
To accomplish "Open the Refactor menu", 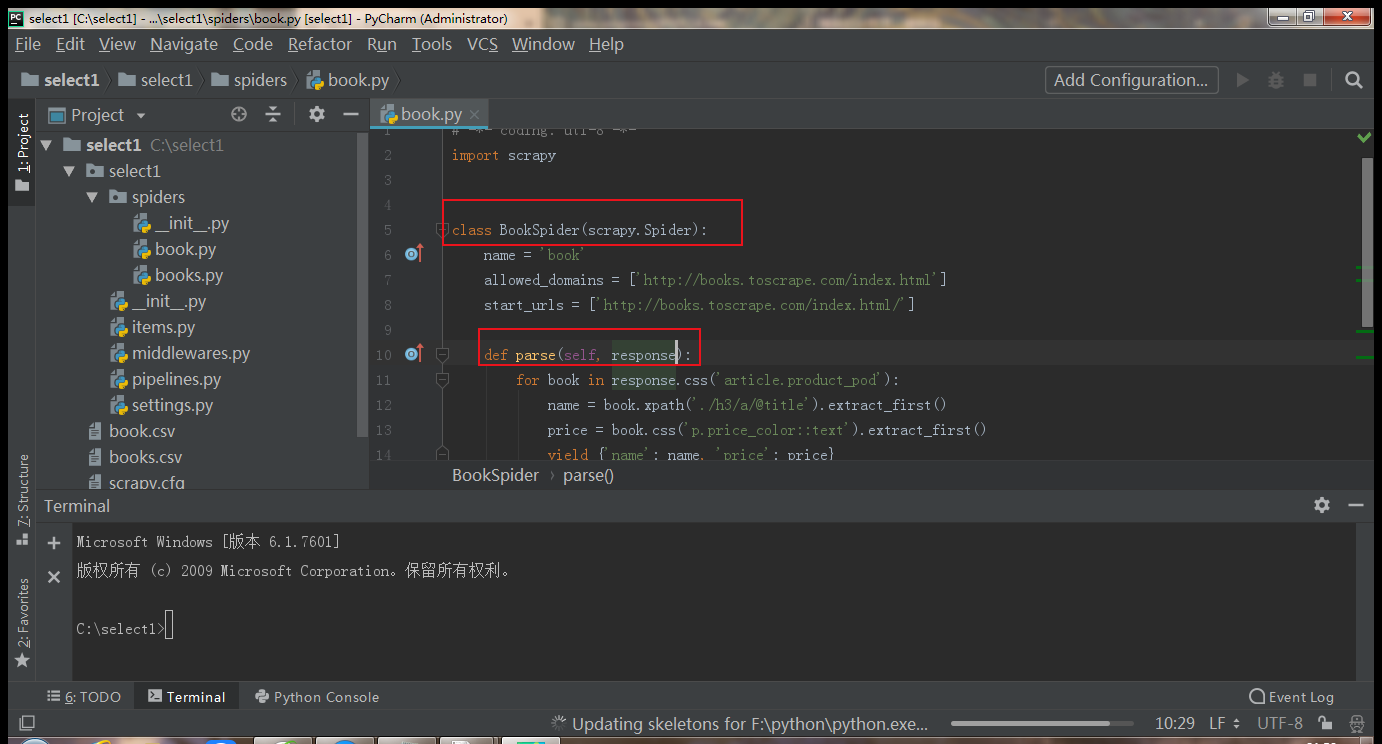I will (319, 44).
